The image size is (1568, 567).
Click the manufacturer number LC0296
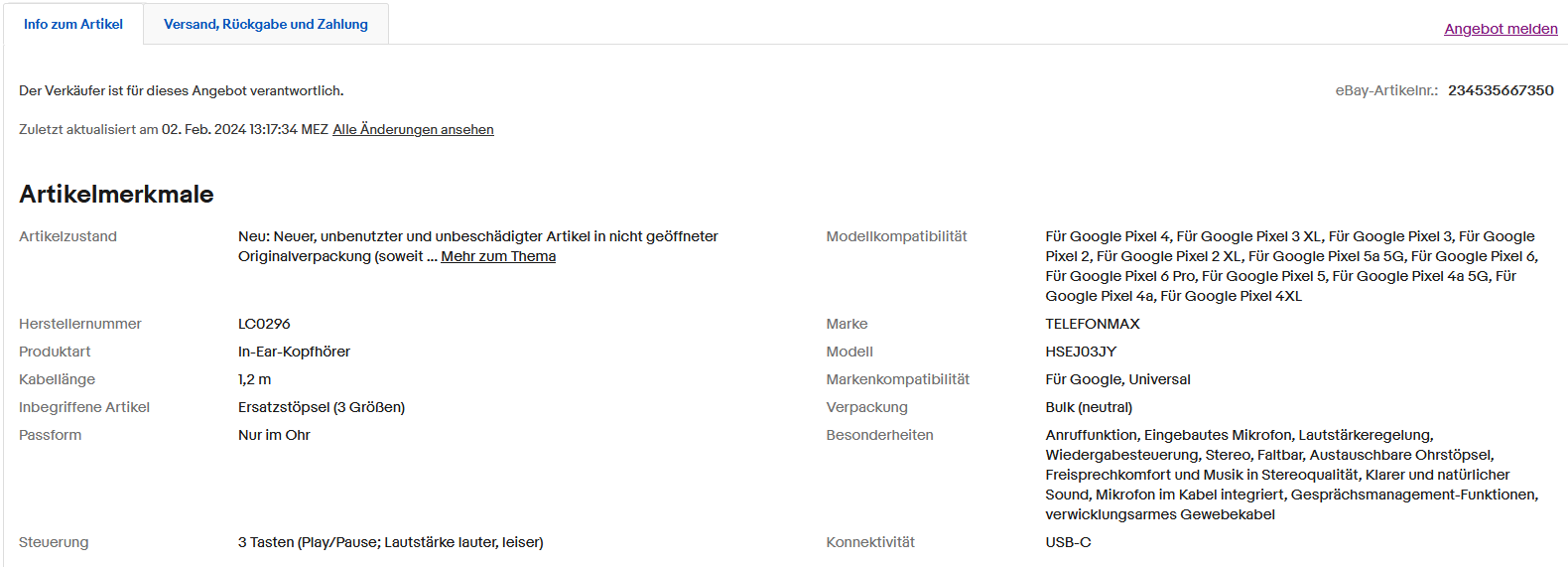264,324
